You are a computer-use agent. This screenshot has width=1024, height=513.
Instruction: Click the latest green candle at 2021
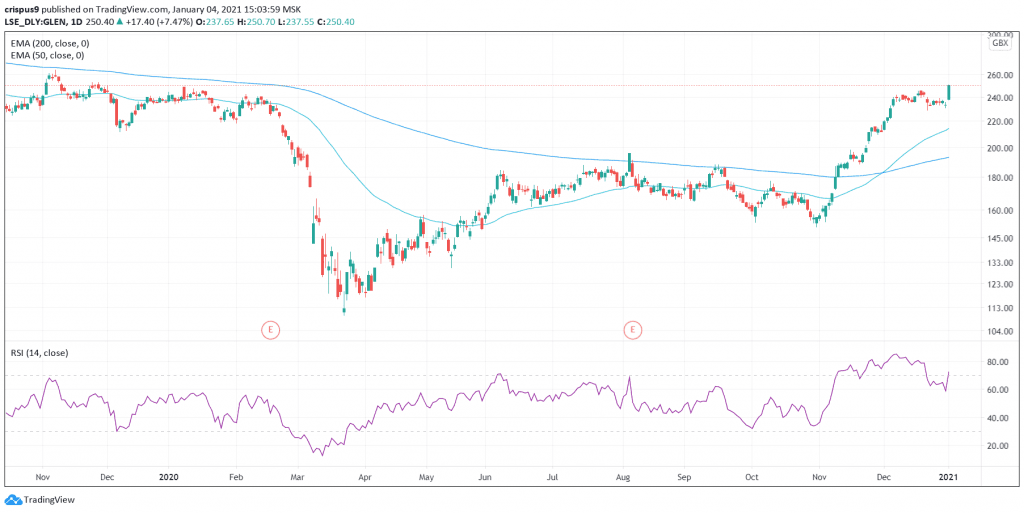tap(948, 92)
